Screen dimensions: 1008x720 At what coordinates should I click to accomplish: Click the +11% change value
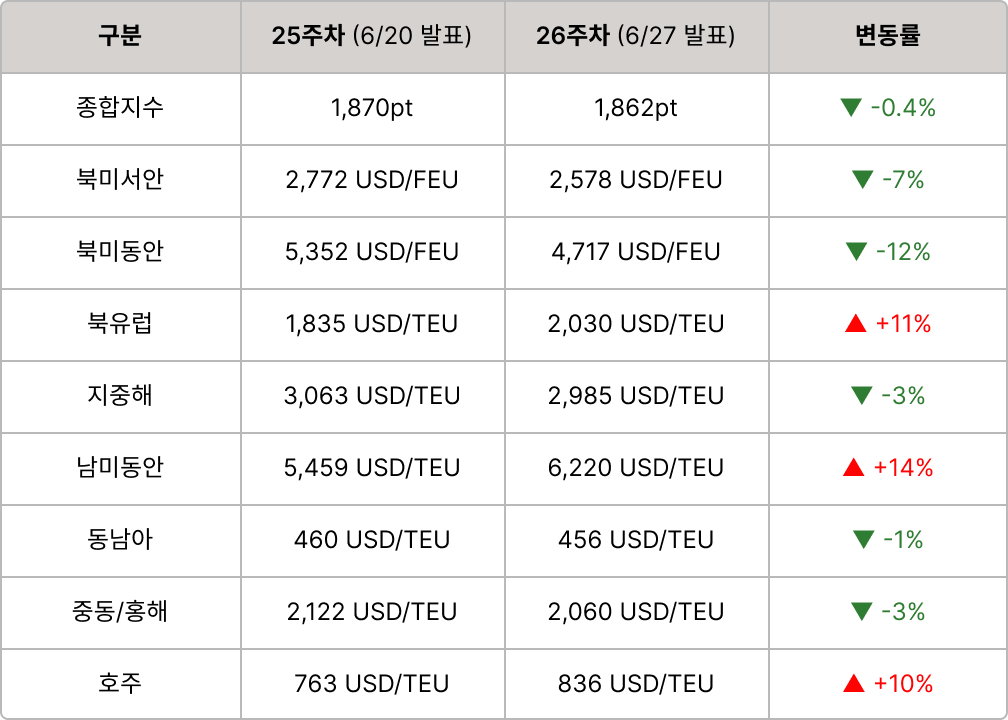tap(903, 324)
